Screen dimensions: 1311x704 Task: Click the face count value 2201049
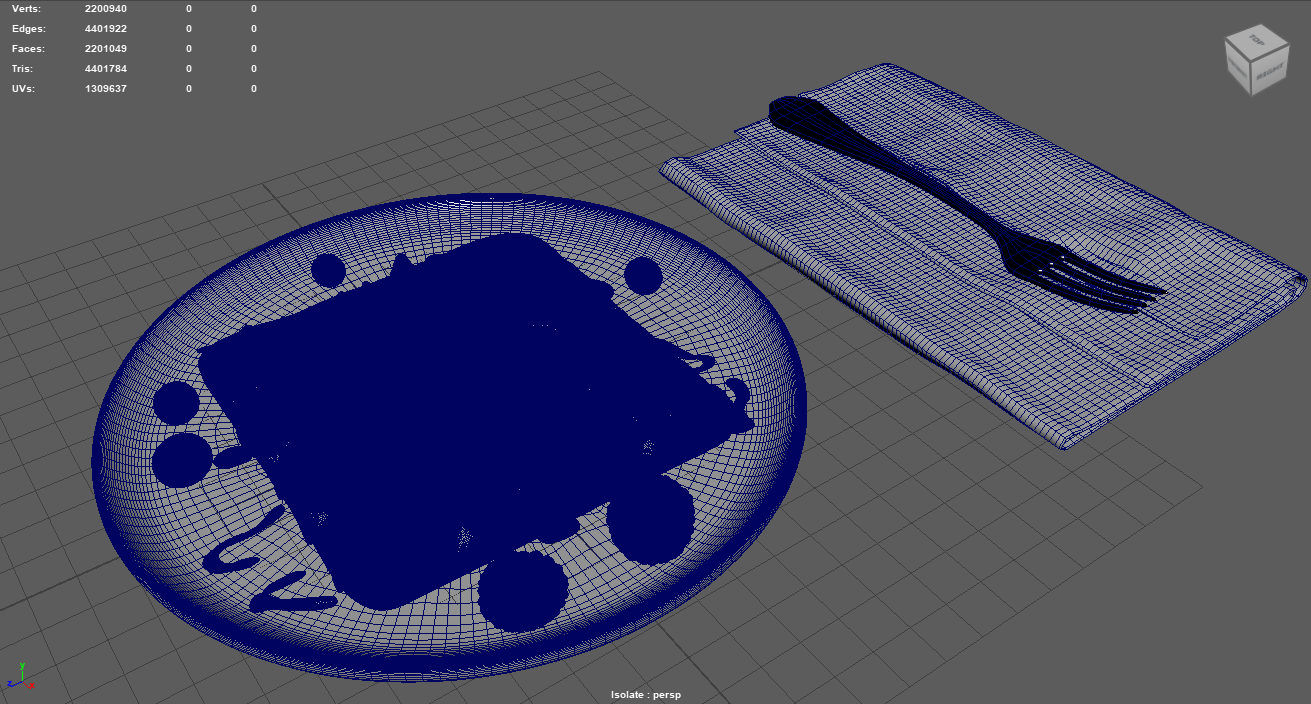pyautogui.click(x=106, y=49)
